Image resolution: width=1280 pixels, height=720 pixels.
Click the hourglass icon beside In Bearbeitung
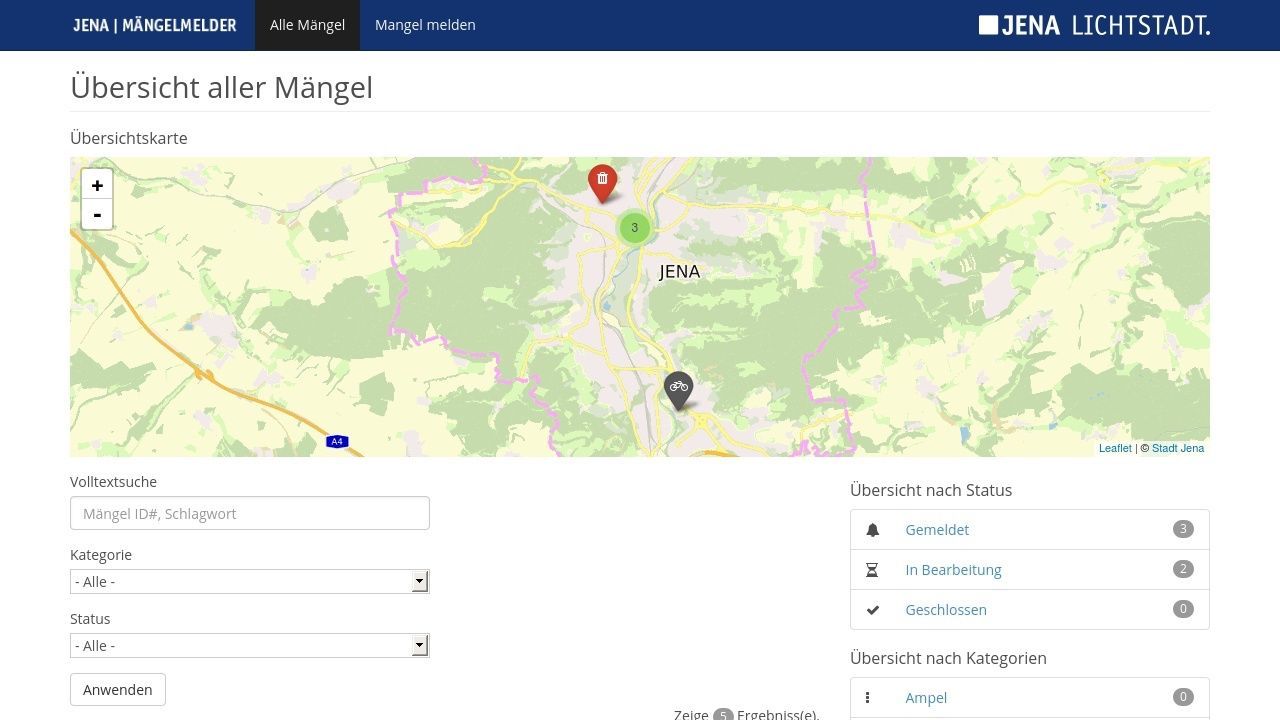pos(872,569)
